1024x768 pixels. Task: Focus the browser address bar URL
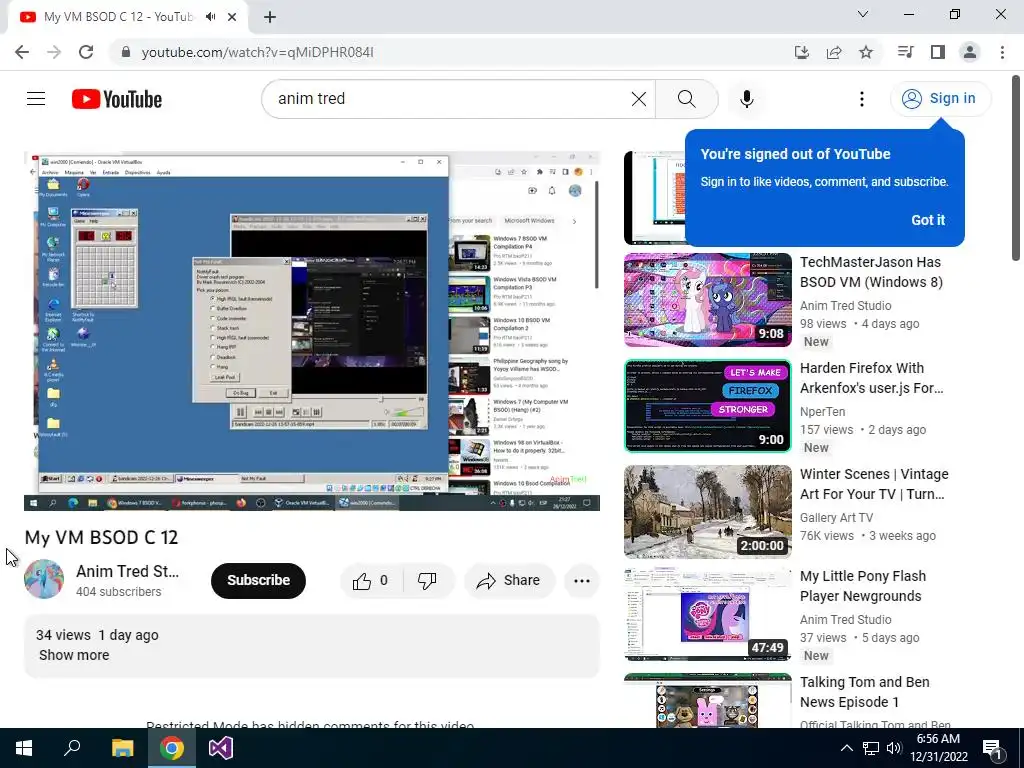257,52
